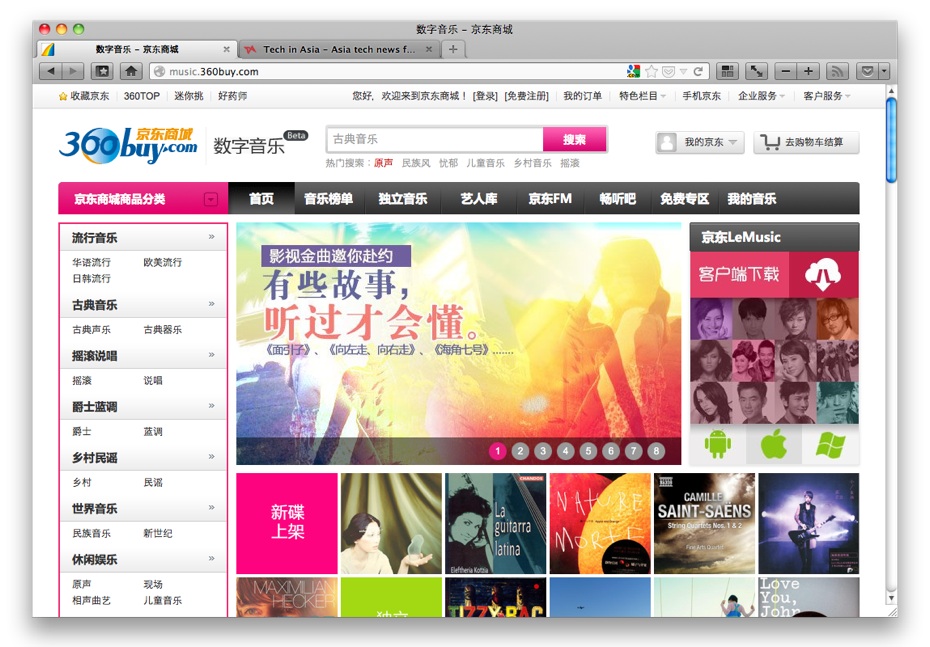The image size is (930, 647).
Task: Select banner slide 3 indicator
Action: pyautogui.click(x=543, y=451)
